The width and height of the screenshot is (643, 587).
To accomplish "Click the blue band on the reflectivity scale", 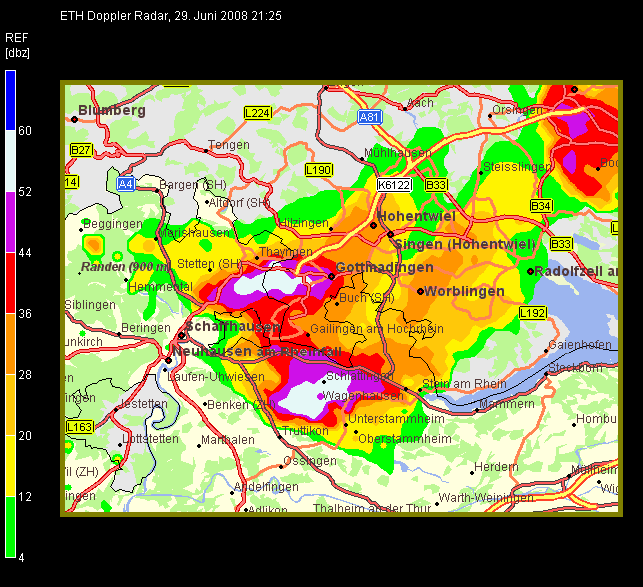I will 11,100.
